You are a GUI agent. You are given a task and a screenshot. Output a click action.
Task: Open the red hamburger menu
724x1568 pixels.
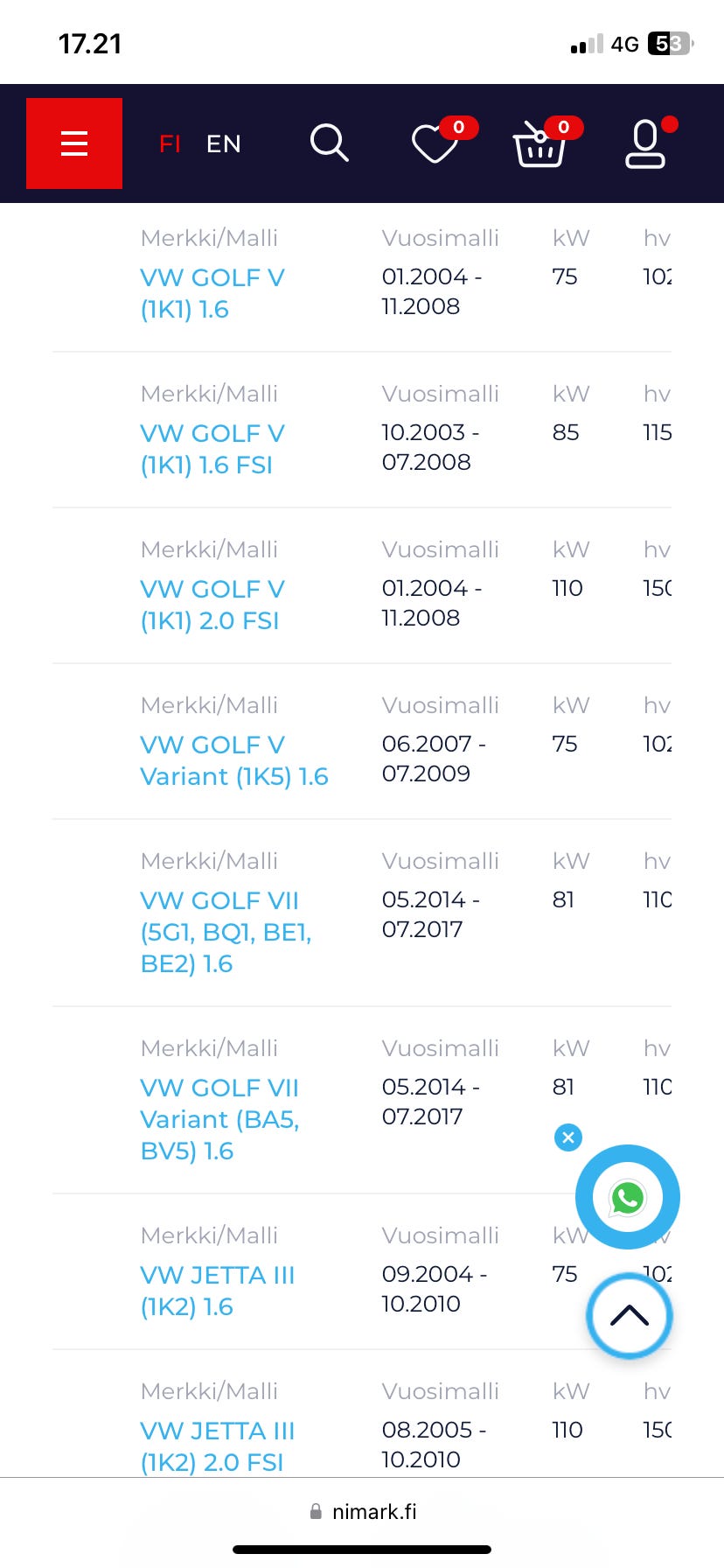pyautogui.click(x=74, y=143)
